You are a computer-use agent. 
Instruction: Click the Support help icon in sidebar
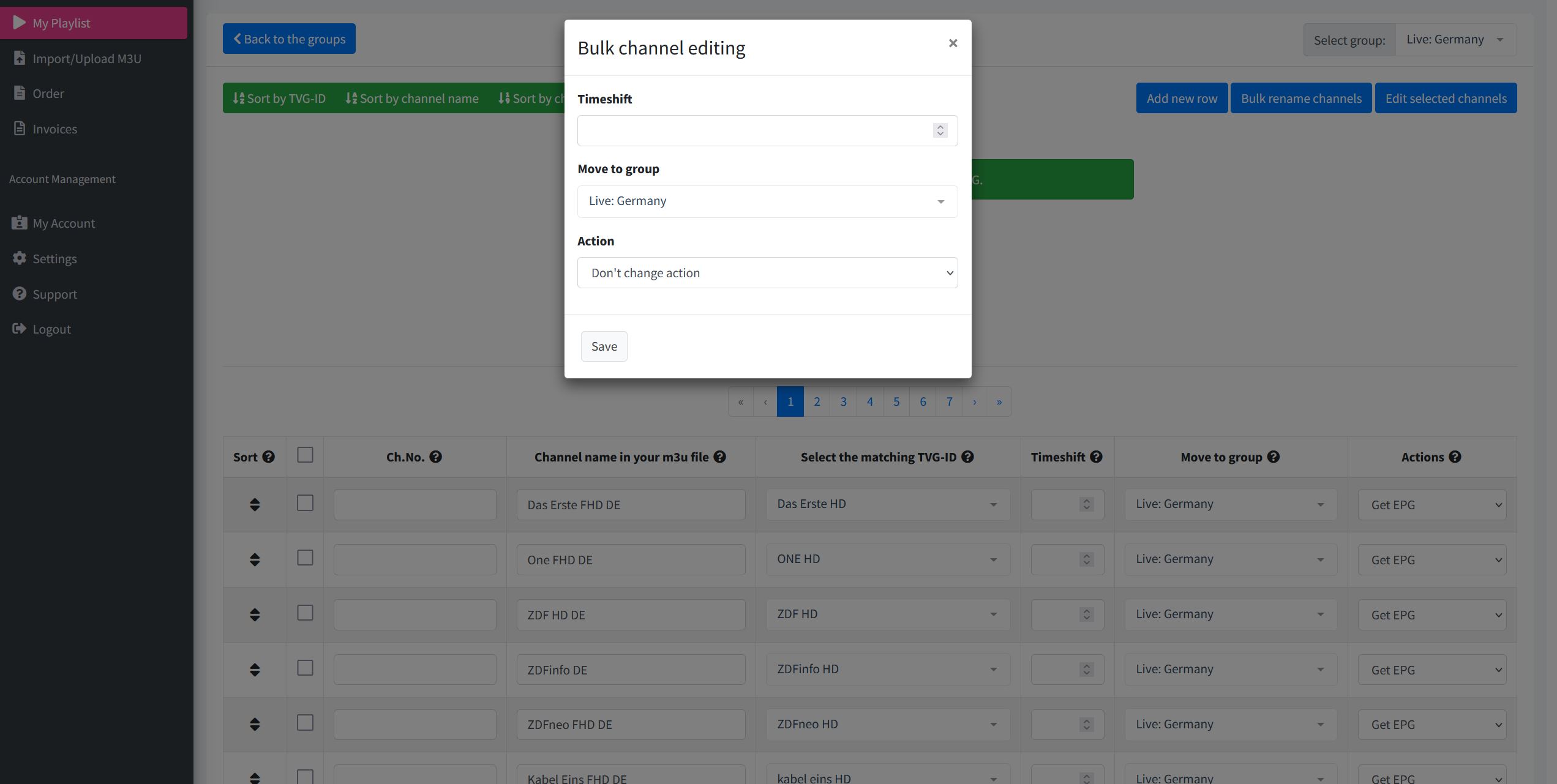point(19,293)
